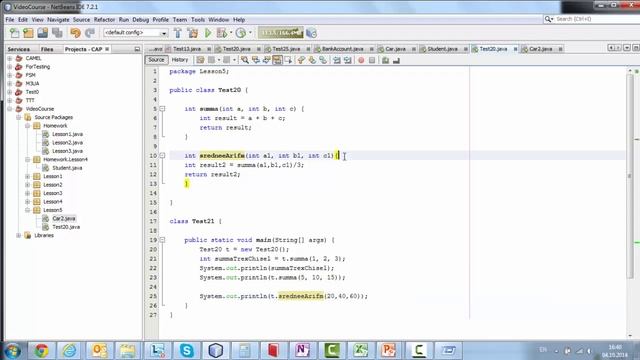
Task: Click the Previous Bookmark icon
Action: click(x=301, y=60)
